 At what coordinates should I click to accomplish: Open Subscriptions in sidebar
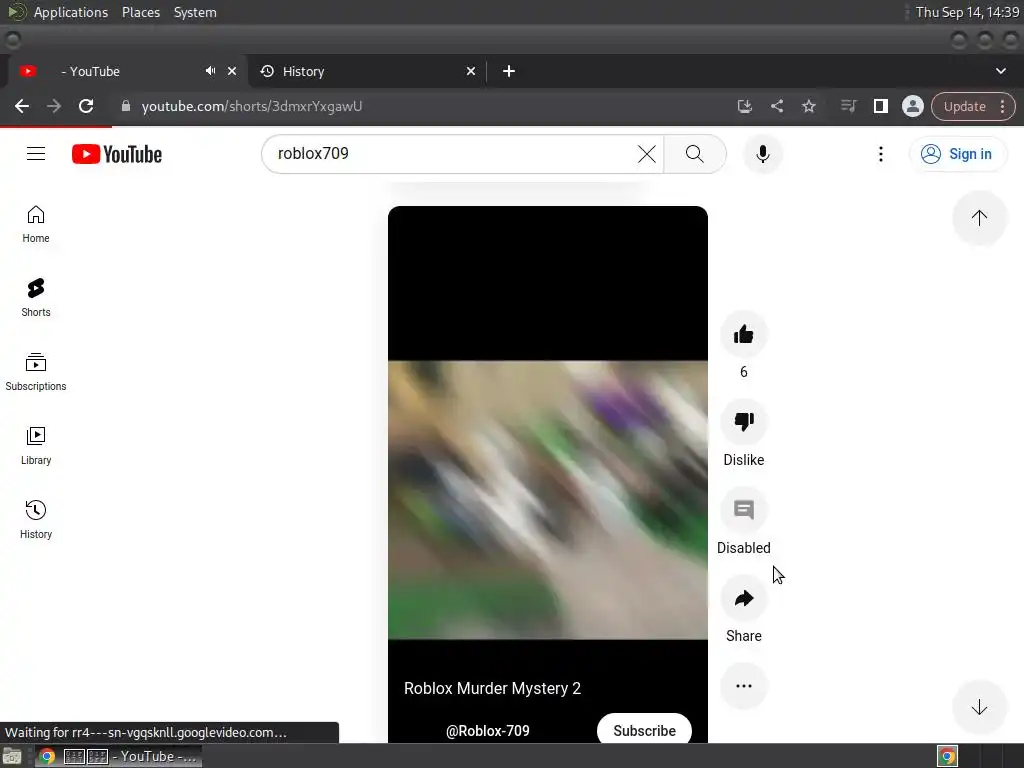coord(36,372)
